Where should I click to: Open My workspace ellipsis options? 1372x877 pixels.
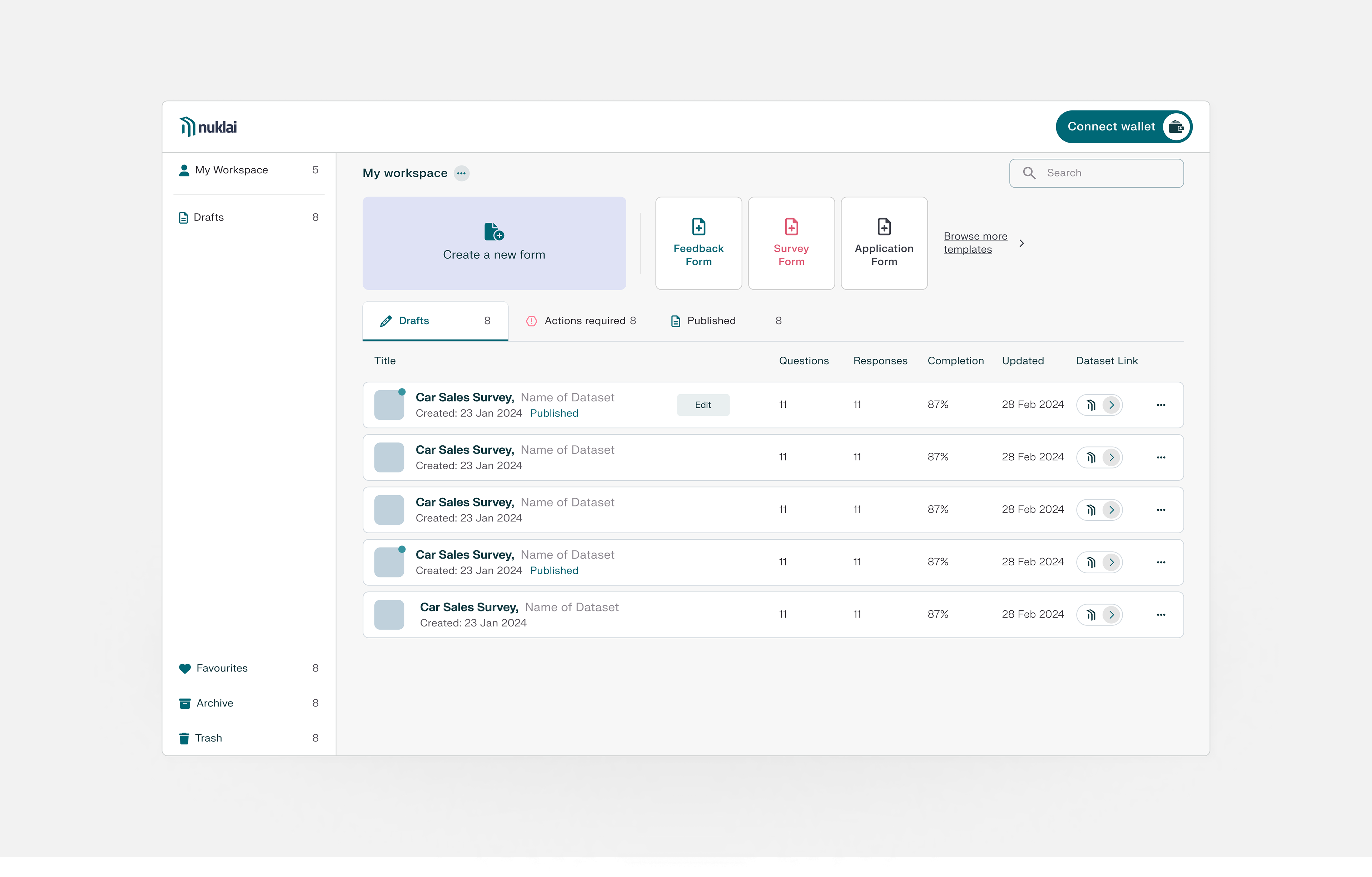click(x=462, y=173)
